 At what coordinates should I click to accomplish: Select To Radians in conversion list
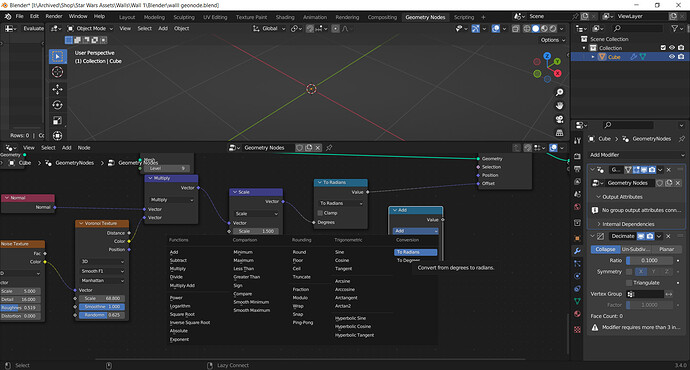(415, 252)
